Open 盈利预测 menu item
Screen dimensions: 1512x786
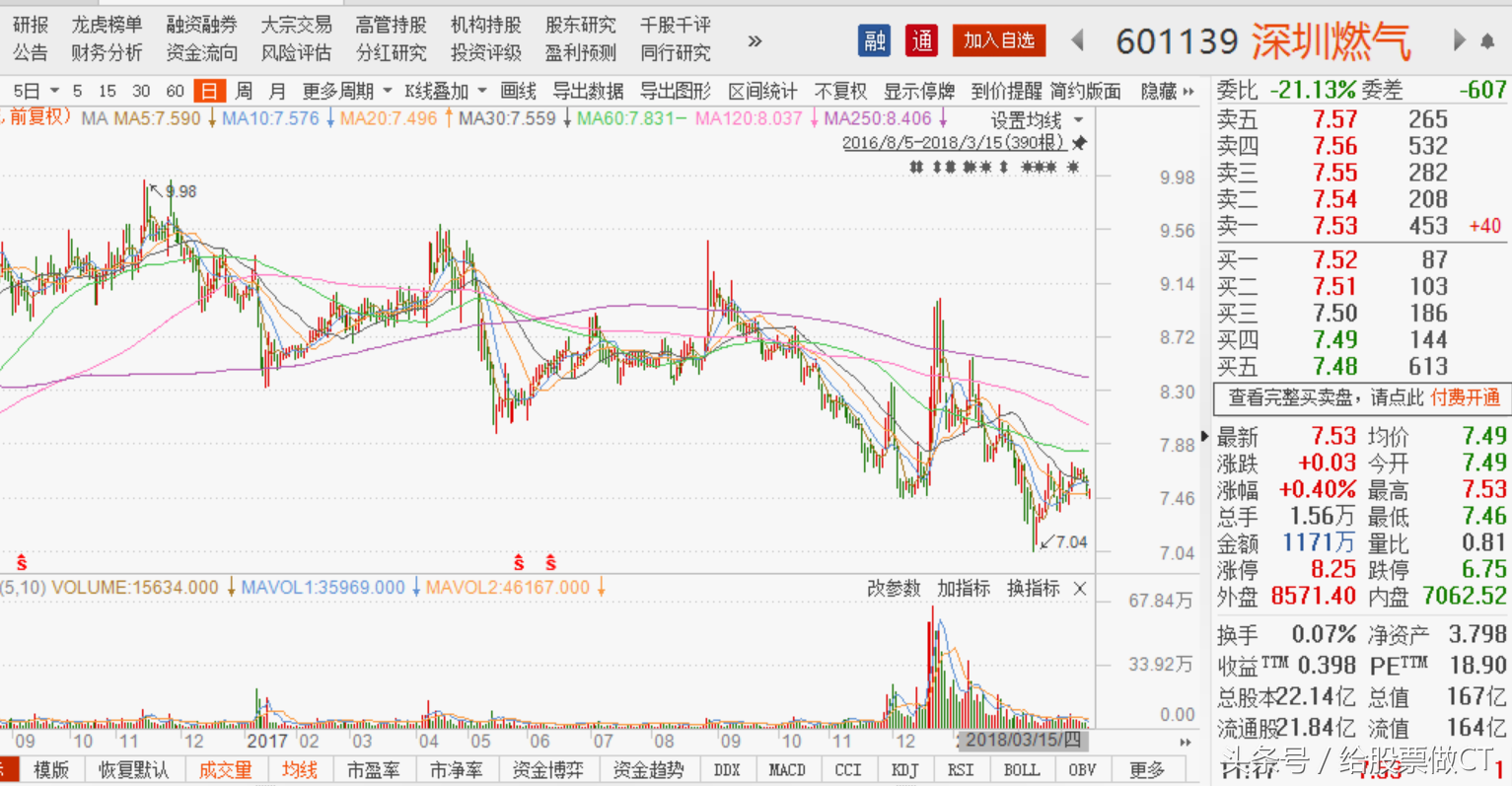tap(580, 52)
